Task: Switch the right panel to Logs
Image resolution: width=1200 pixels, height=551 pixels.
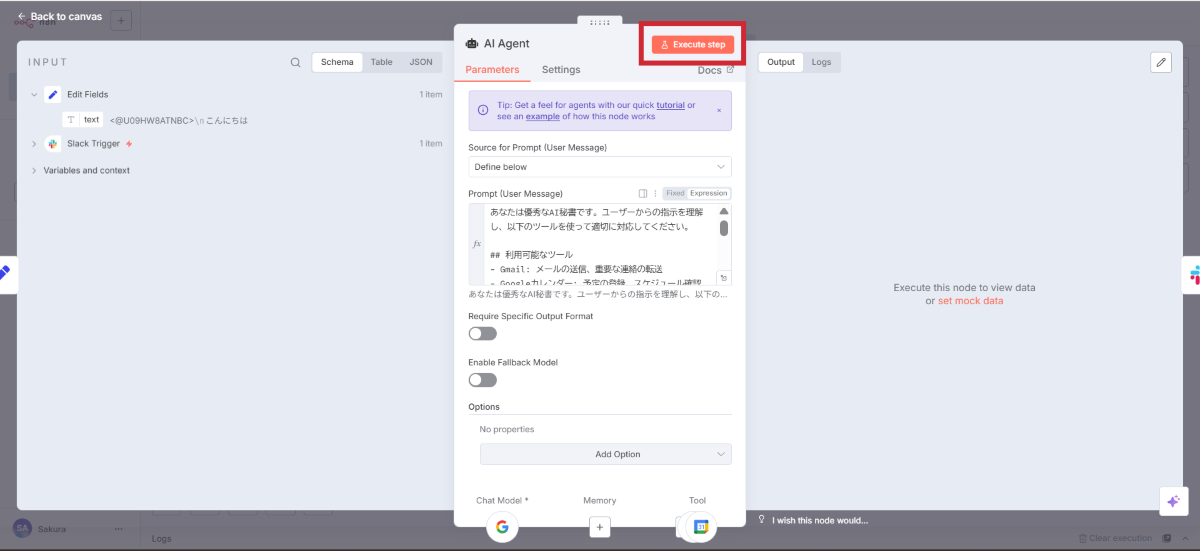Action: coord(821,62)
